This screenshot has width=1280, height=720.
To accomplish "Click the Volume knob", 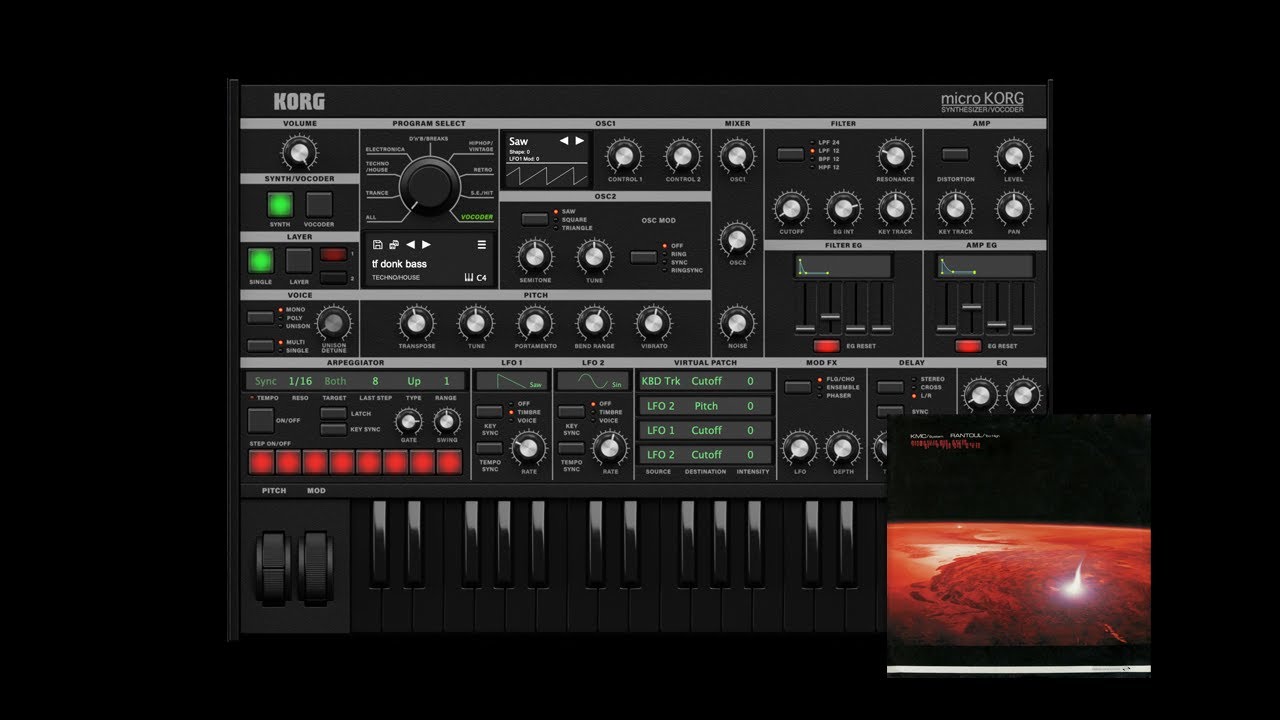I will coord(299,153).
